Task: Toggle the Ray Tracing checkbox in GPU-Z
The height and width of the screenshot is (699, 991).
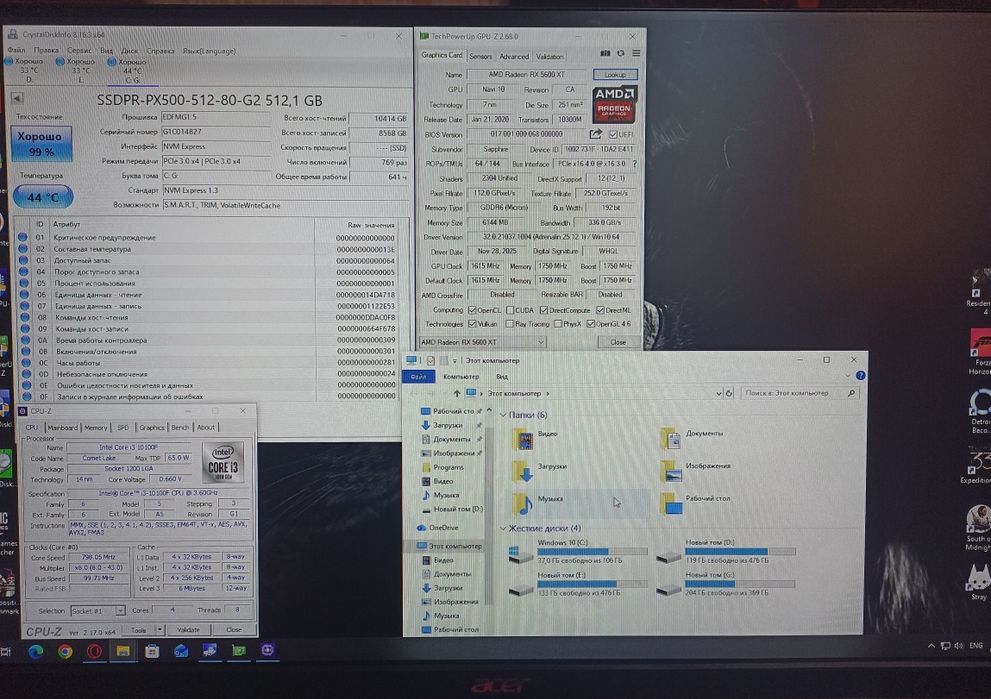Action: tap(509, 324)
